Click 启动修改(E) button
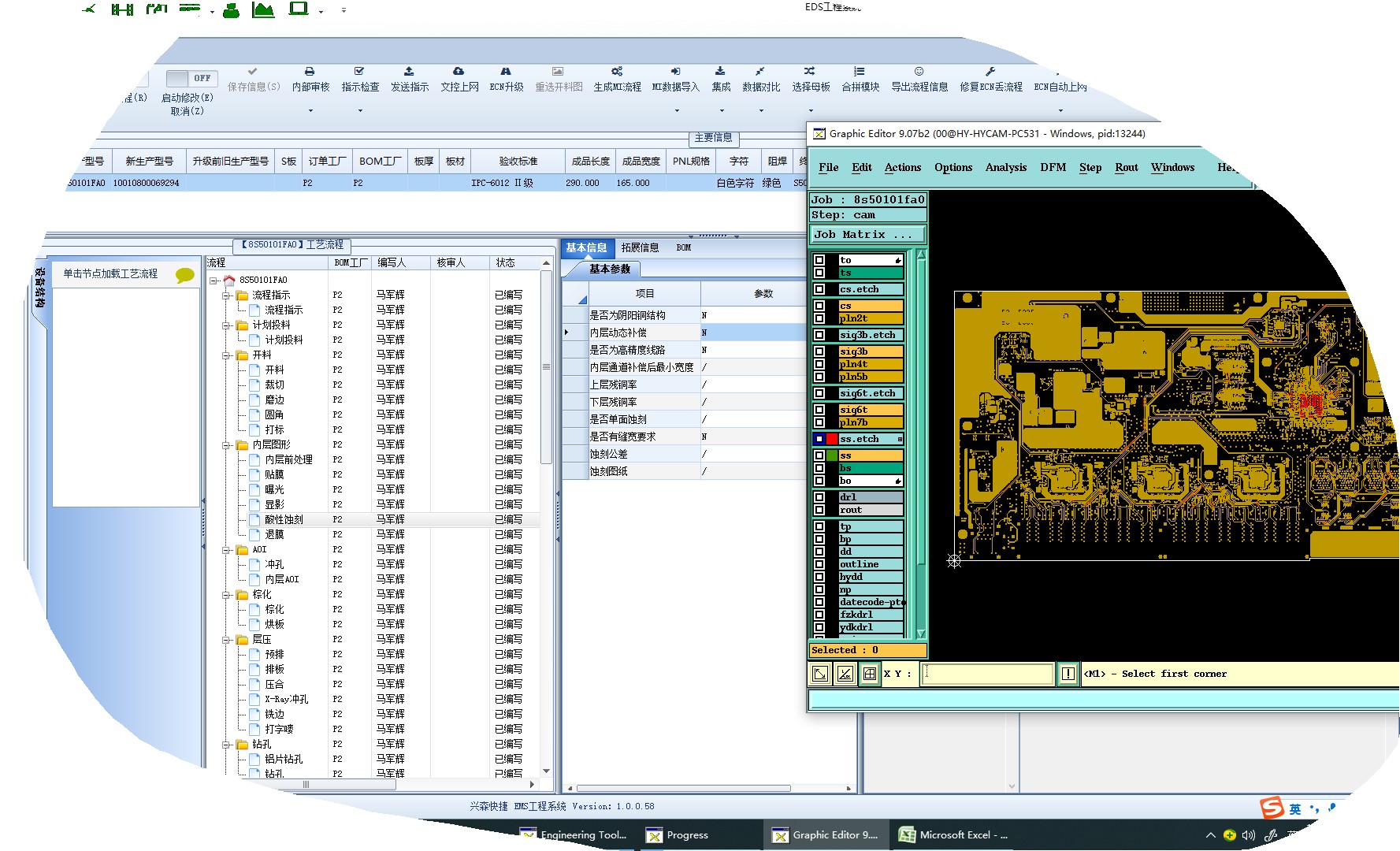 (x=187, y=98)
